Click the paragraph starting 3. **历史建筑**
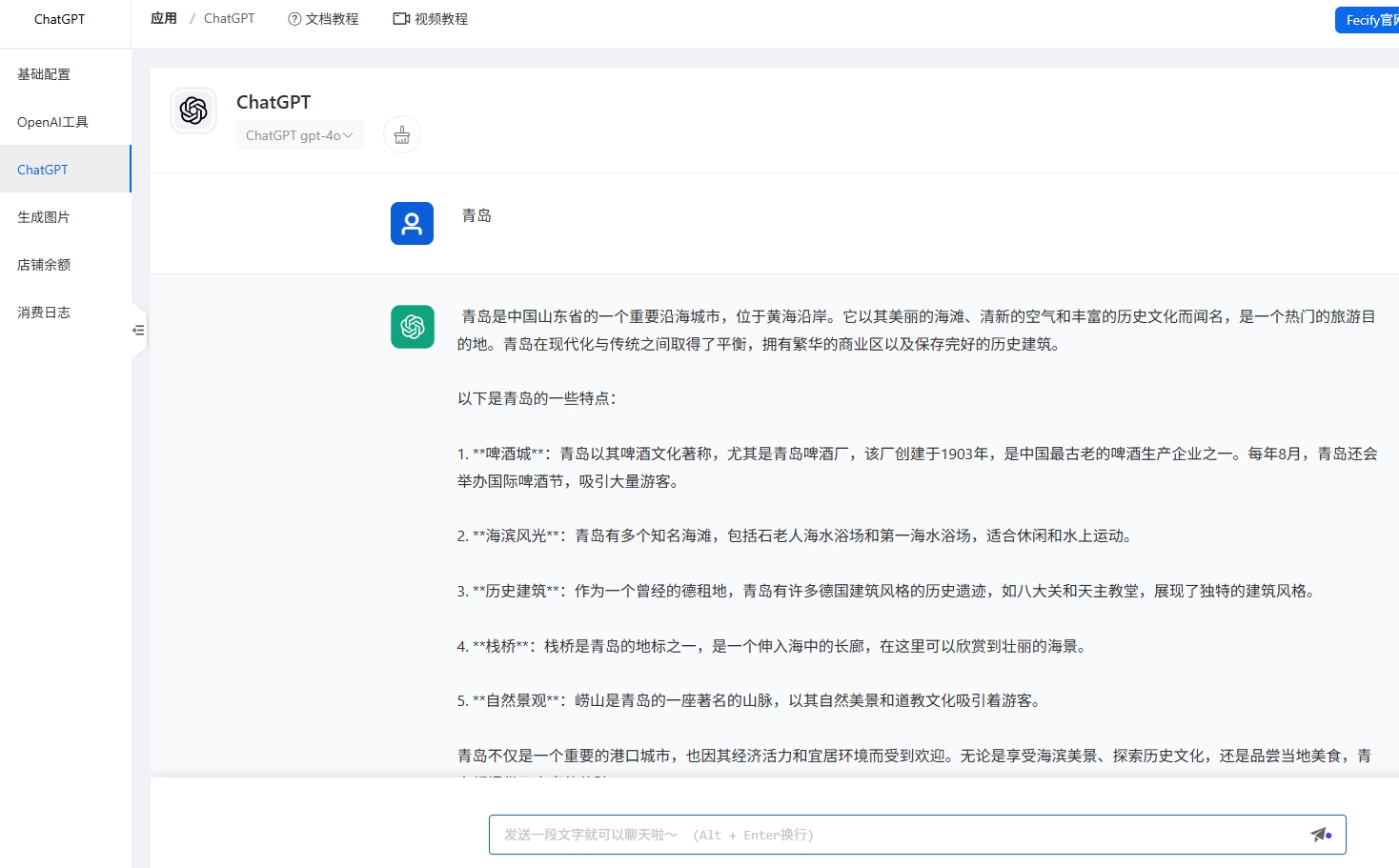The width and height of the screenshot is (1399, 868). pyautogui.click(x=887, y=591)
